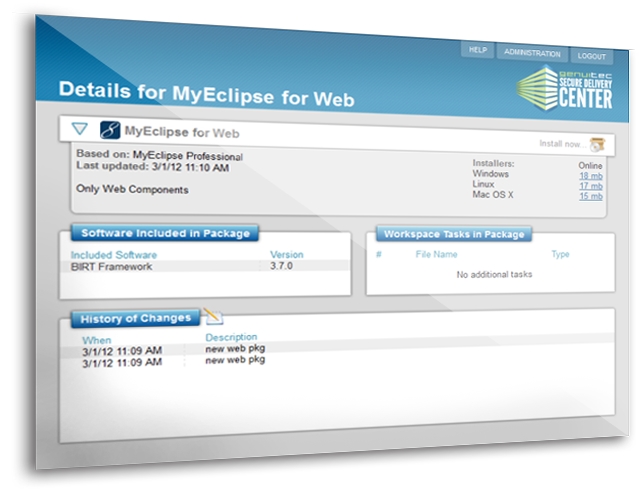The width and height of the screenshot is (639, 492).
Task: Click the # column header
Action: coord(379,254)
